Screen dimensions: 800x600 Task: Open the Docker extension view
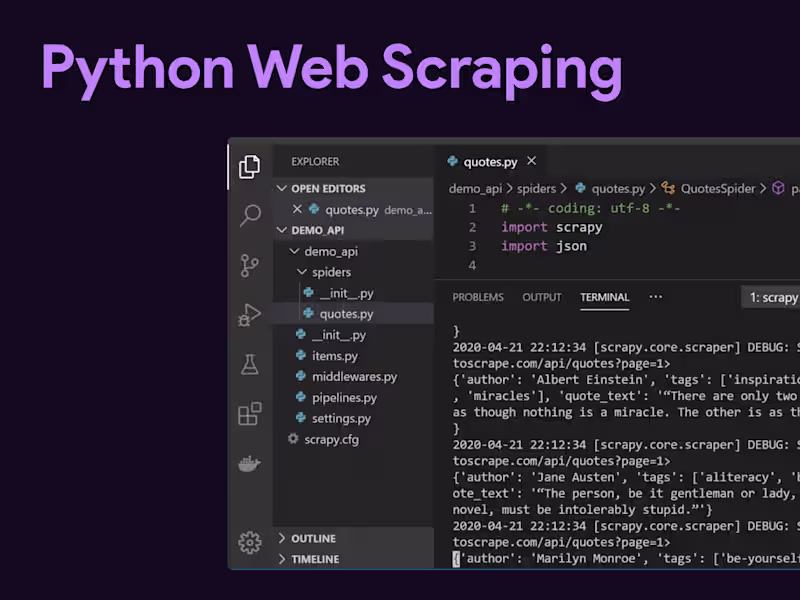pyautogui.click(x=250, y=463)
